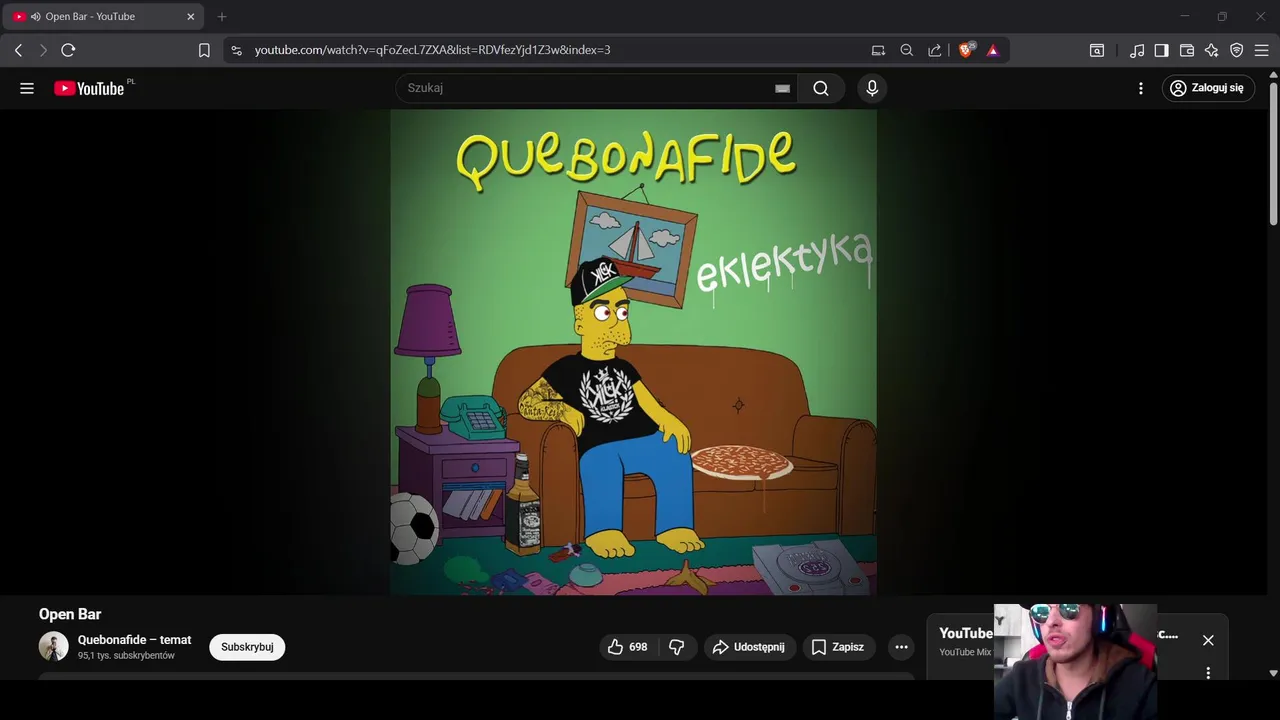This screenshot has width=1280, height=720.
Task: Open Brave Shields lion icon
Action: 966,50
